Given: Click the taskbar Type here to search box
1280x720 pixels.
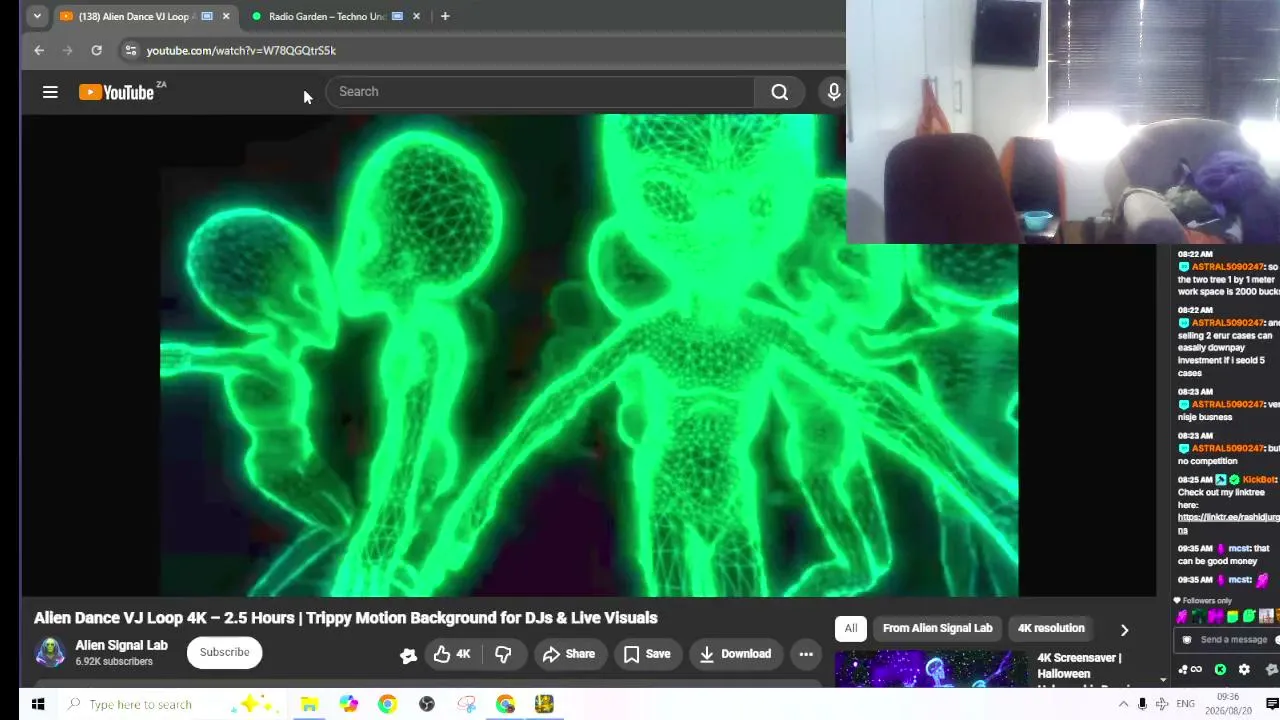Looking at the screenshot, I should click(x=172, y=704).
